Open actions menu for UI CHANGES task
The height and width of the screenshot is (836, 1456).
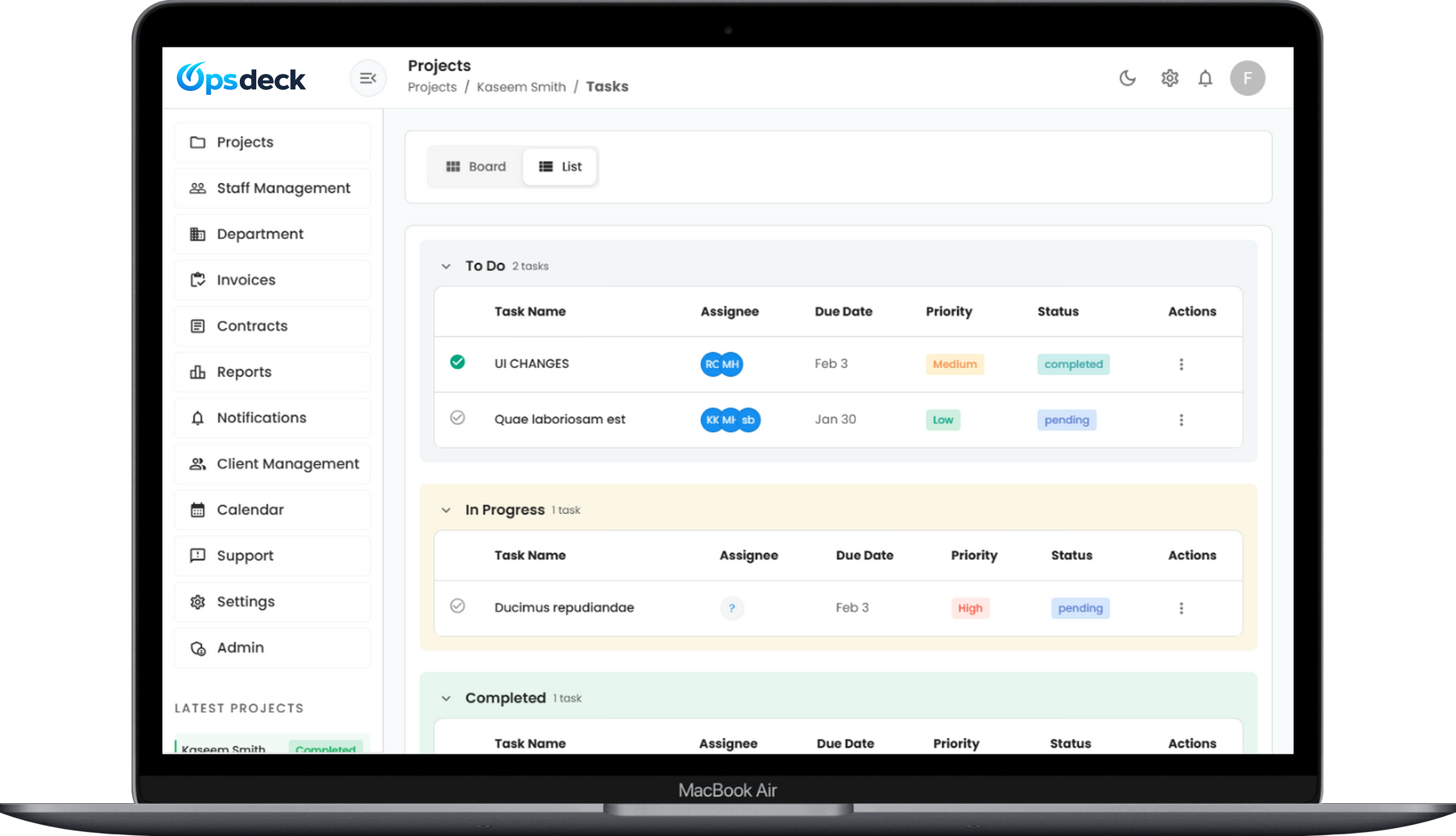[1181, 364]
